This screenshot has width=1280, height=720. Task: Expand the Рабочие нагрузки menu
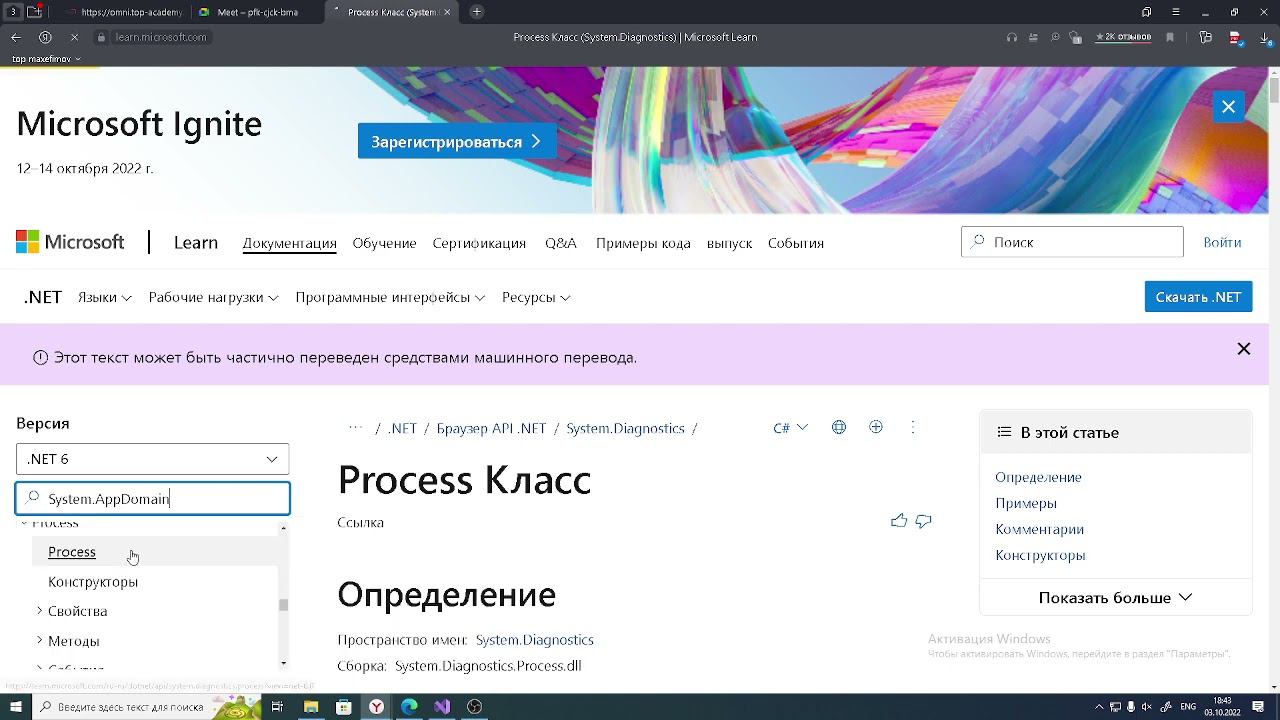pyautogui.click(x=214, y=297)
